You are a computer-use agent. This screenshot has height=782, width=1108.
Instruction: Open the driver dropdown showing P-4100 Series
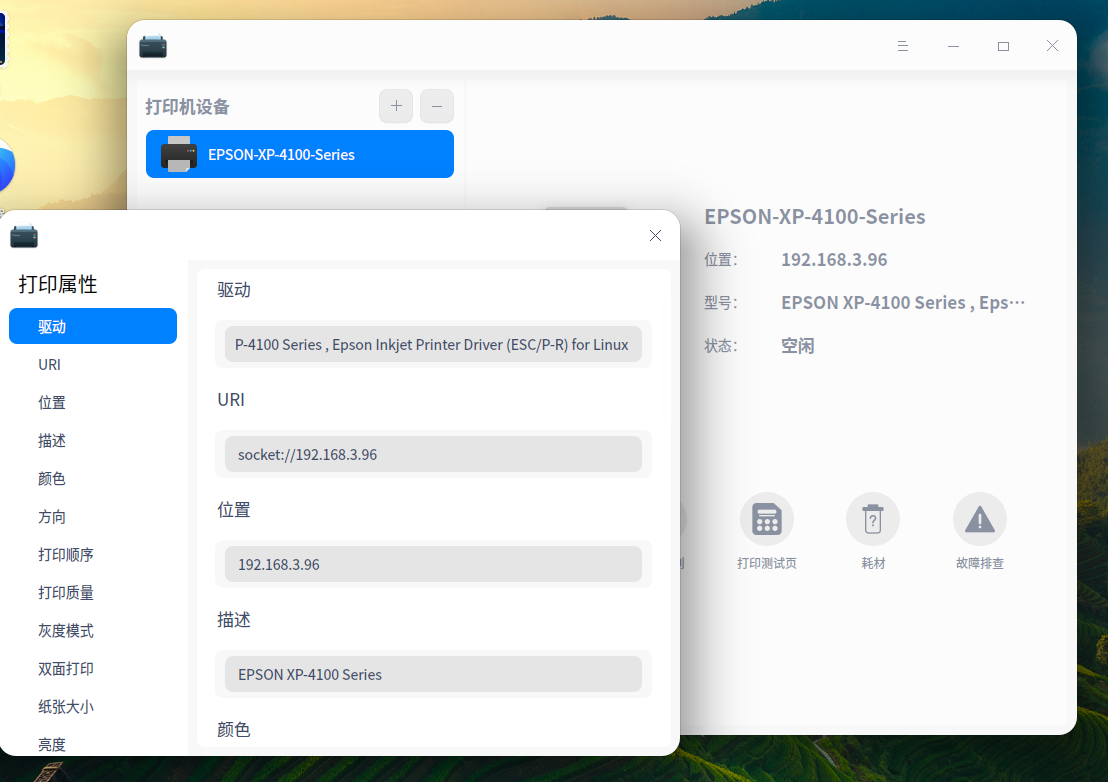tap(432, 344)
